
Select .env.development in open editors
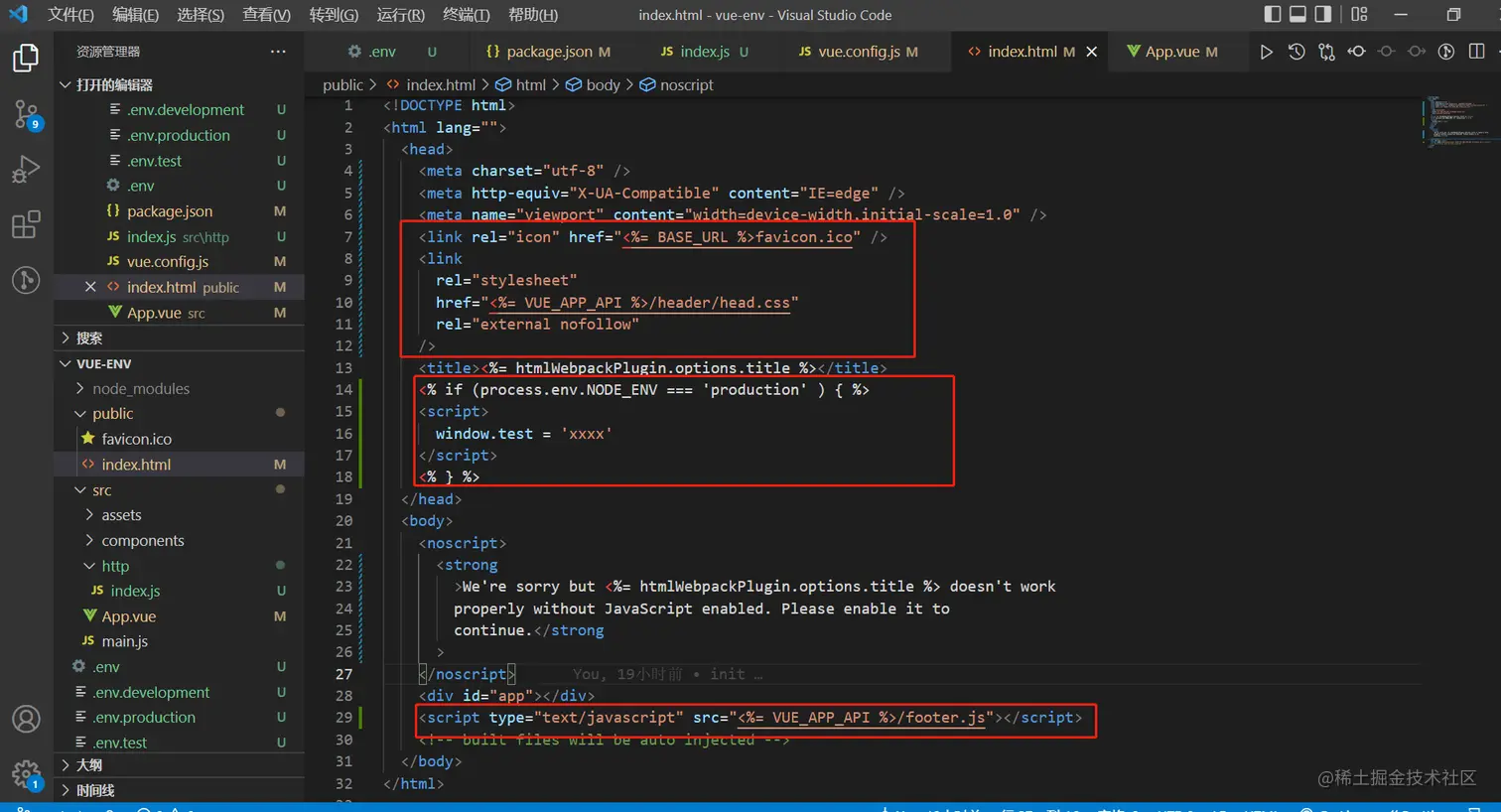point(179,110)
